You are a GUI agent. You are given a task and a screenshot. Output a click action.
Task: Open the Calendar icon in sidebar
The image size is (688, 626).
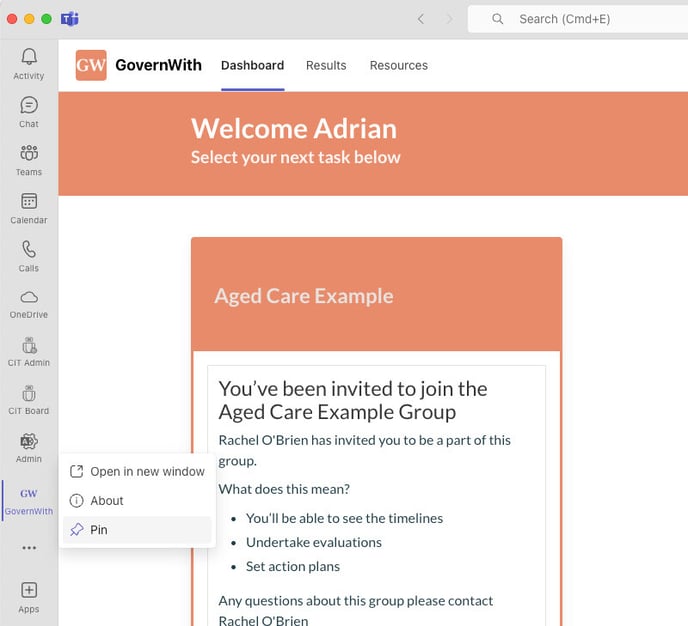[29, 201]
